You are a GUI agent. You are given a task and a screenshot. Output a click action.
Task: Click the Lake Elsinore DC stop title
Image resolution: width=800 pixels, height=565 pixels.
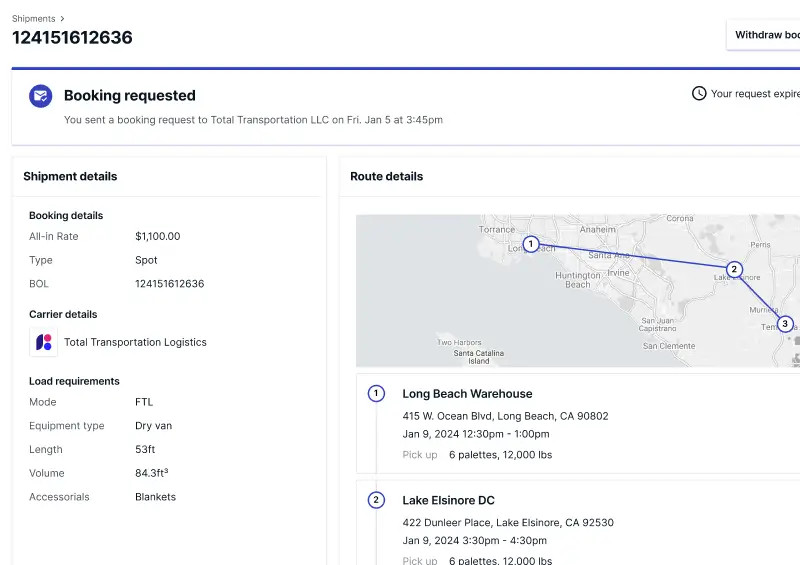click(448, 501)
